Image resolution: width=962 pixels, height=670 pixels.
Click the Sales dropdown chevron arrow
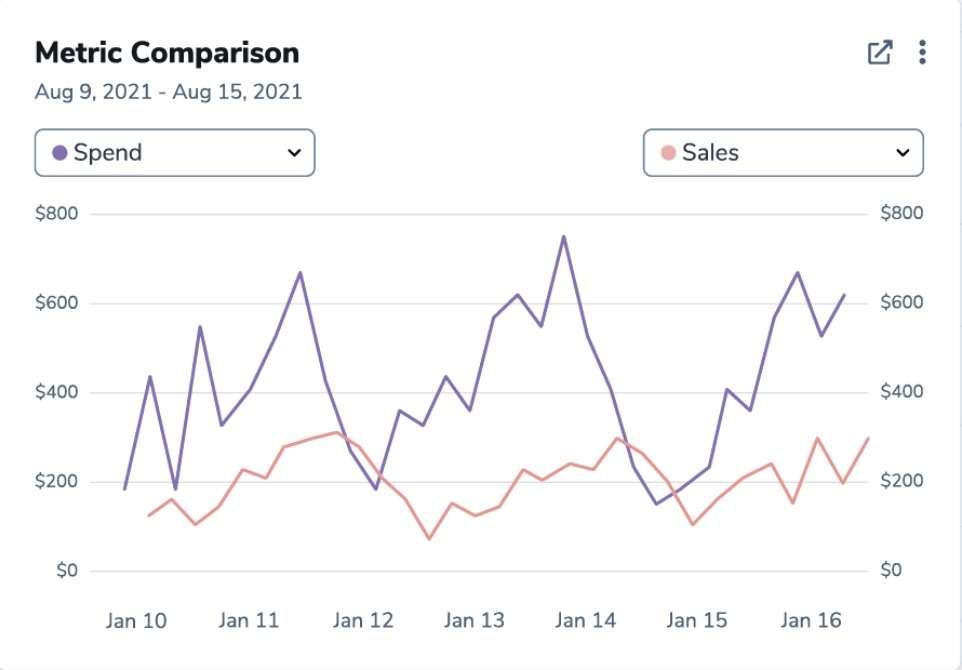(x=902, y=153)
